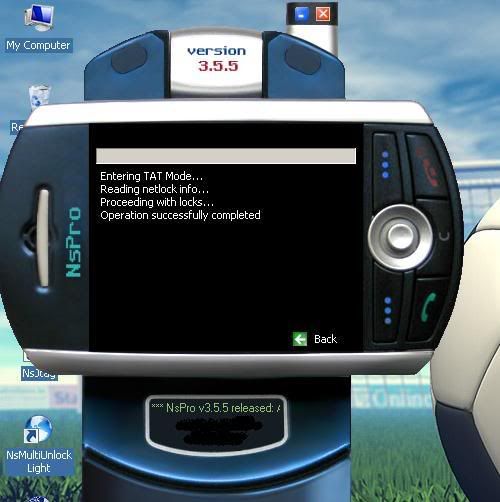Click the lower three-dot soft key
This screenshot has height=502, width=500.
click(388, 311)
